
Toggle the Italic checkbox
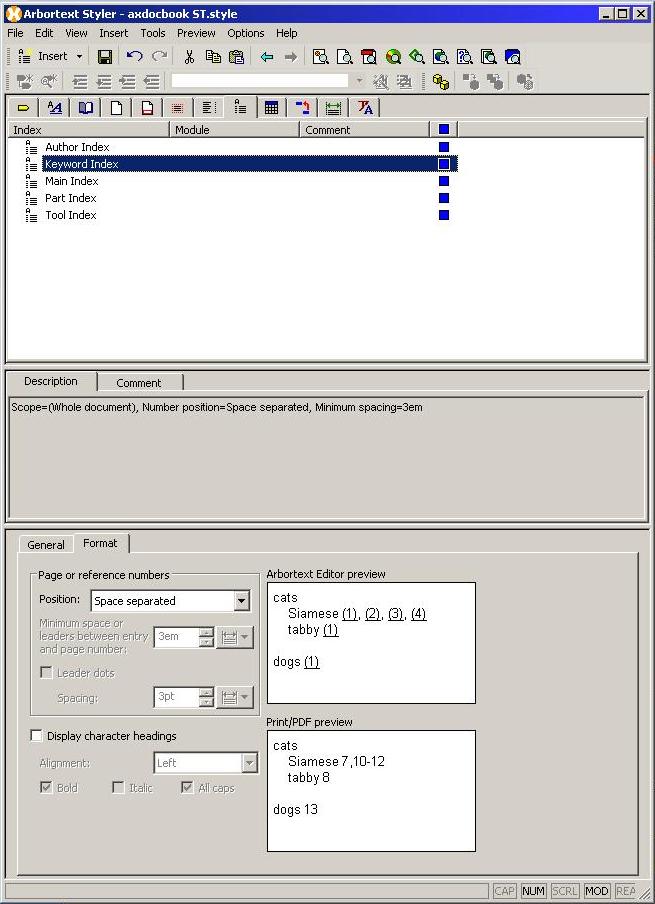118,788
